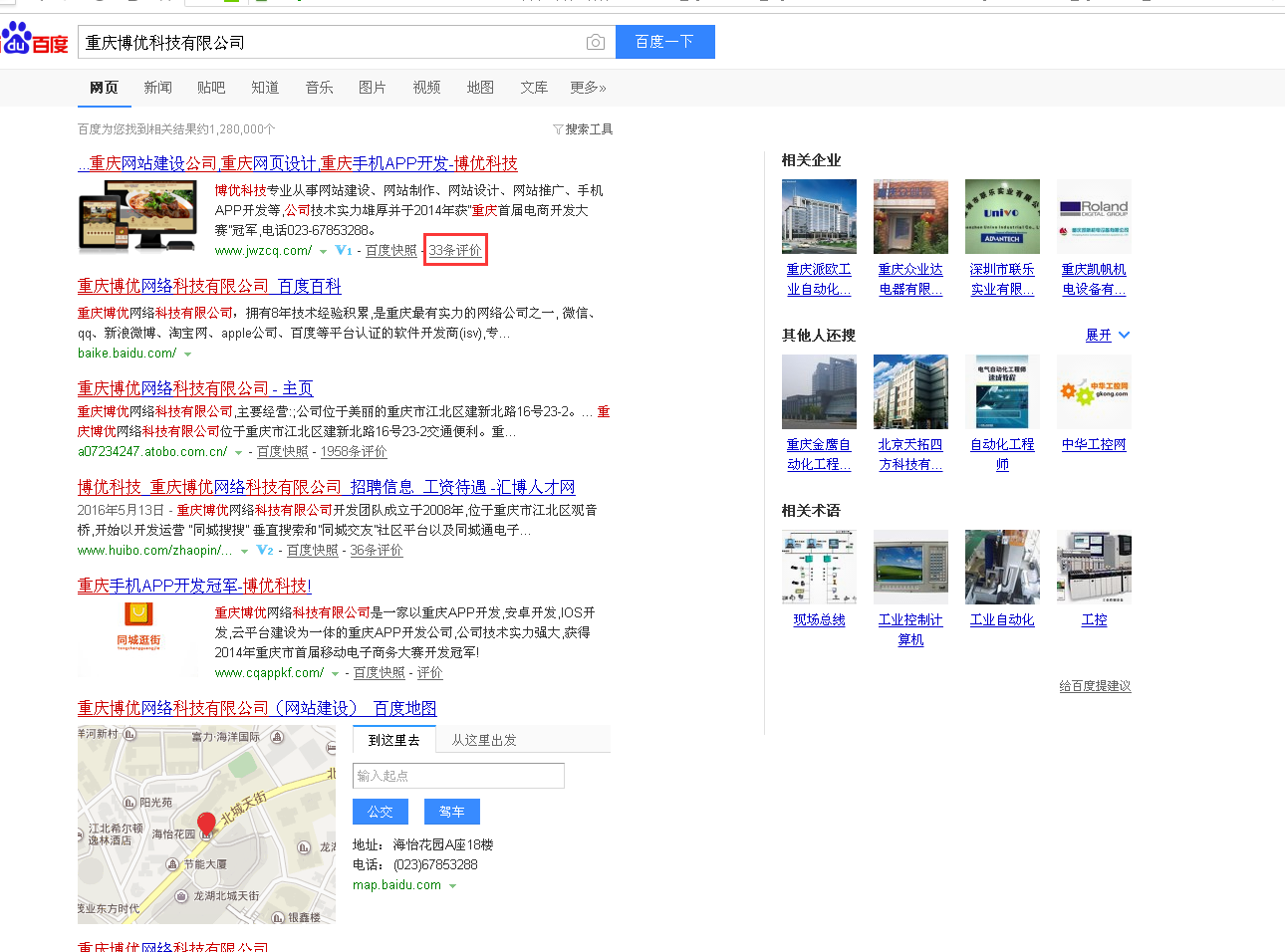Open 重庆金鹰自动化工程 thumbnail
Viewport: 1285px width, 952px height.
(819, 391)
